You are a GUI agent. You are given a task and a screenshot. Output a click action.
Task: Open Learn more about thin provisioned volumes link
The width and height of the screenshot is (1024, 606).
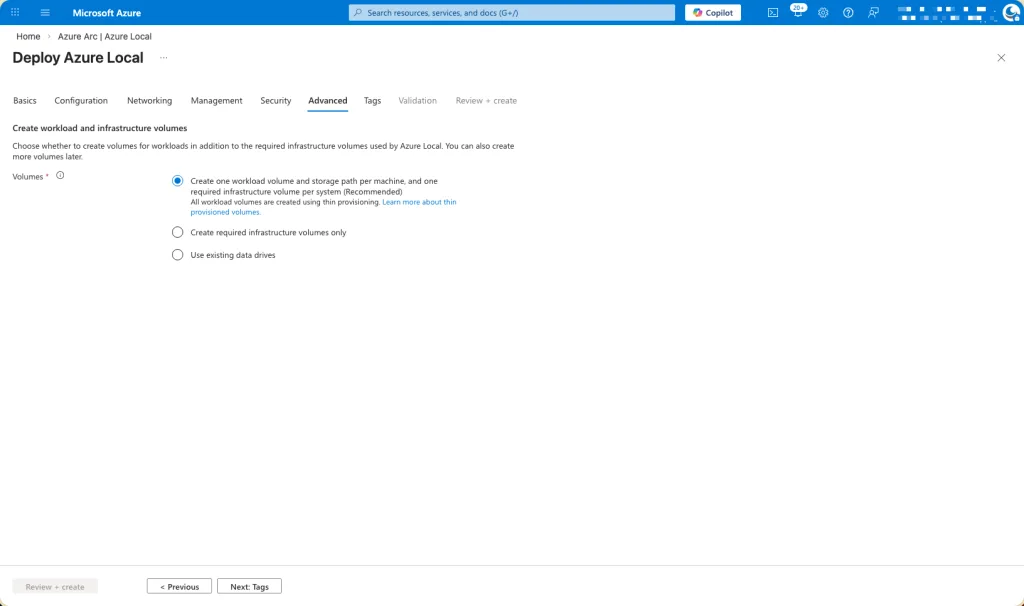419,202
